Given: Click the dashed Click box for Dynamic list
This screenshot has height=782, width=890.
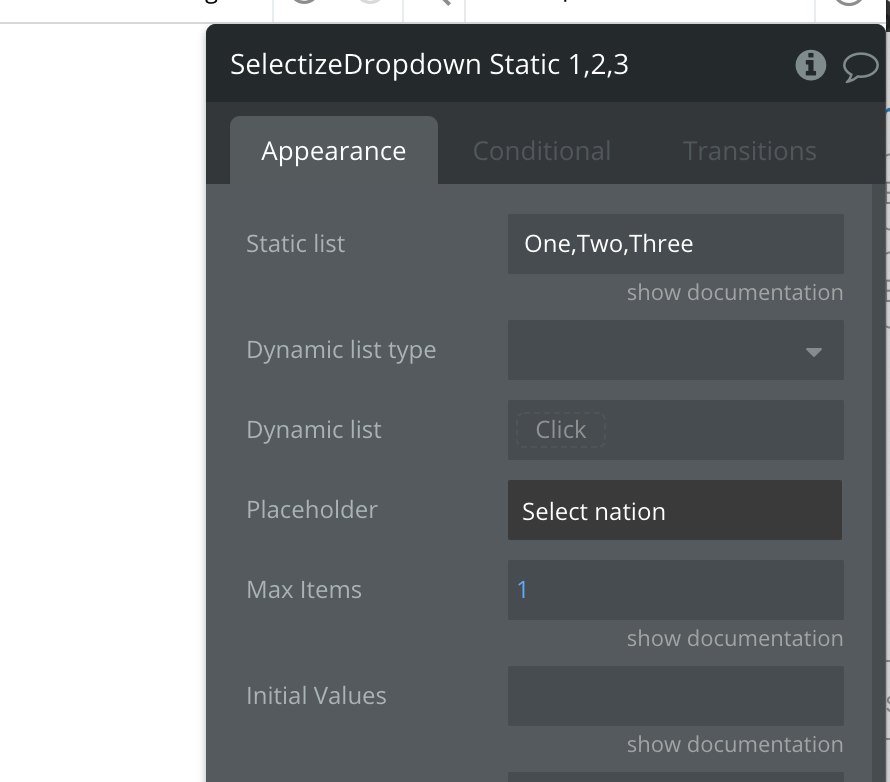Looking at the screenshot, I should 560,430.
